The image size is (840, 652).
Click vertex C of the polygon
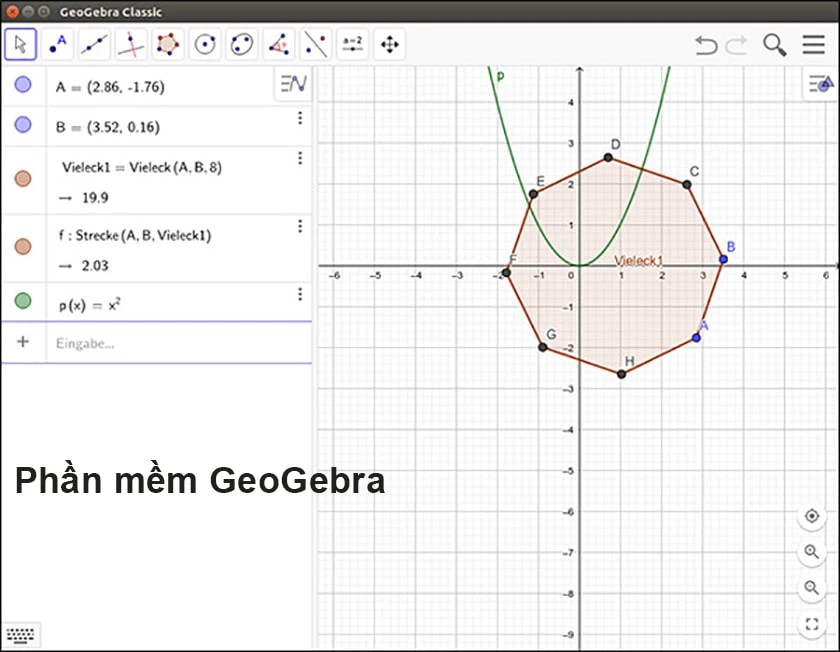click(687, 185)
